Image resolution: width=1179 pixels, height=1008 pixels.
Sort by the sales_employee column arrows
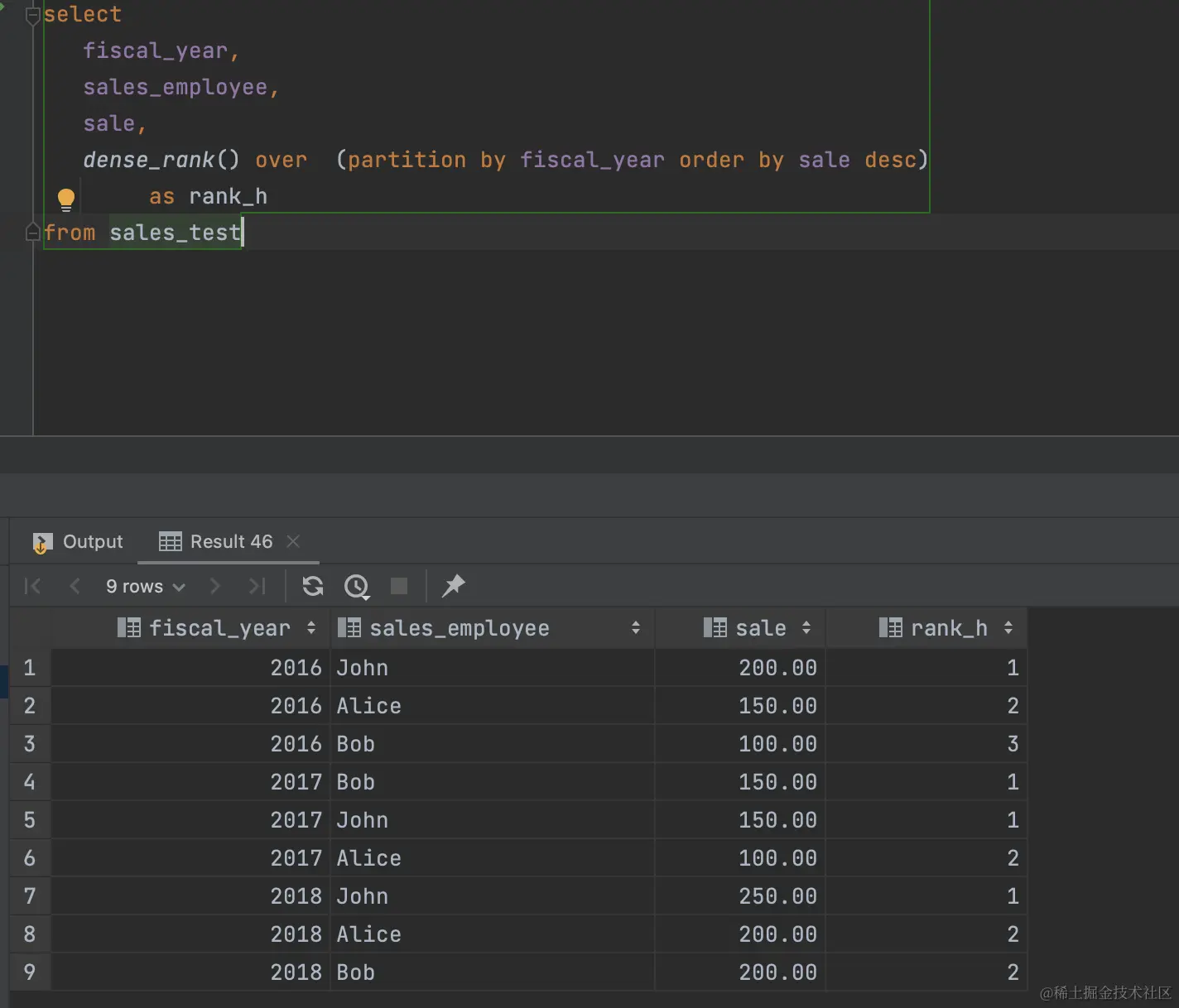(x=636, y=628)
